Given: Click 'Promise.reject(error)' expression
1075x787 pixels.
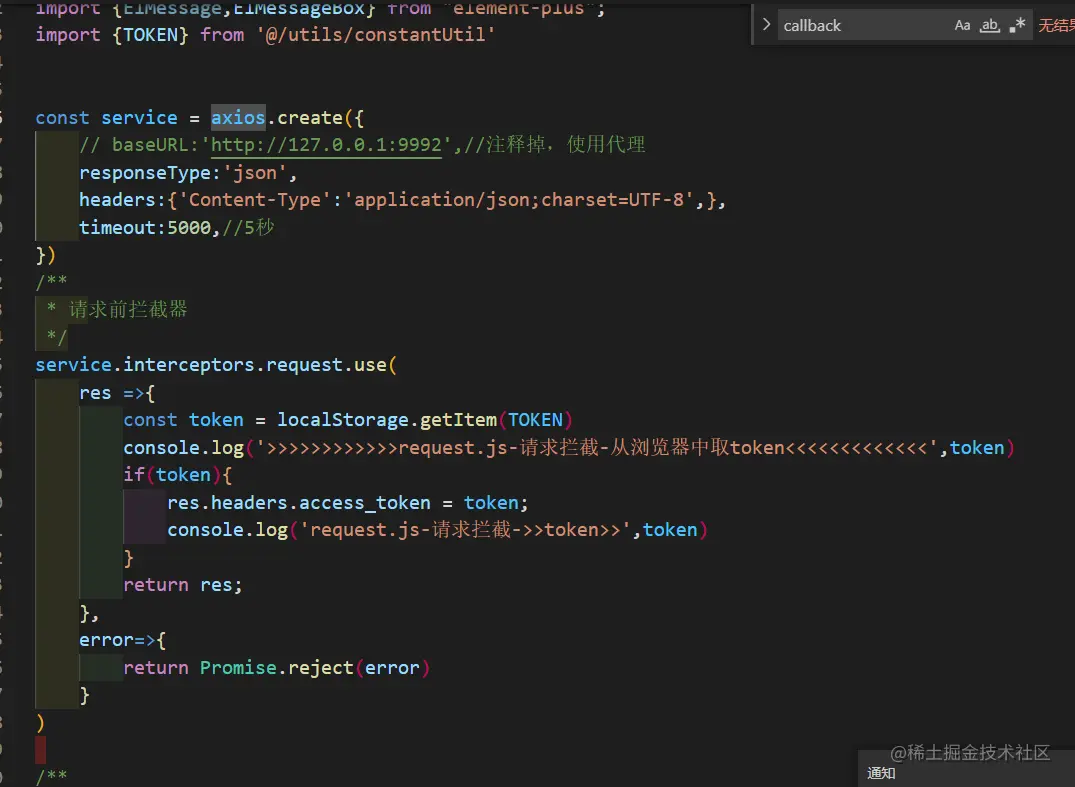Looking at the screenshot, I should click(315, 668).
